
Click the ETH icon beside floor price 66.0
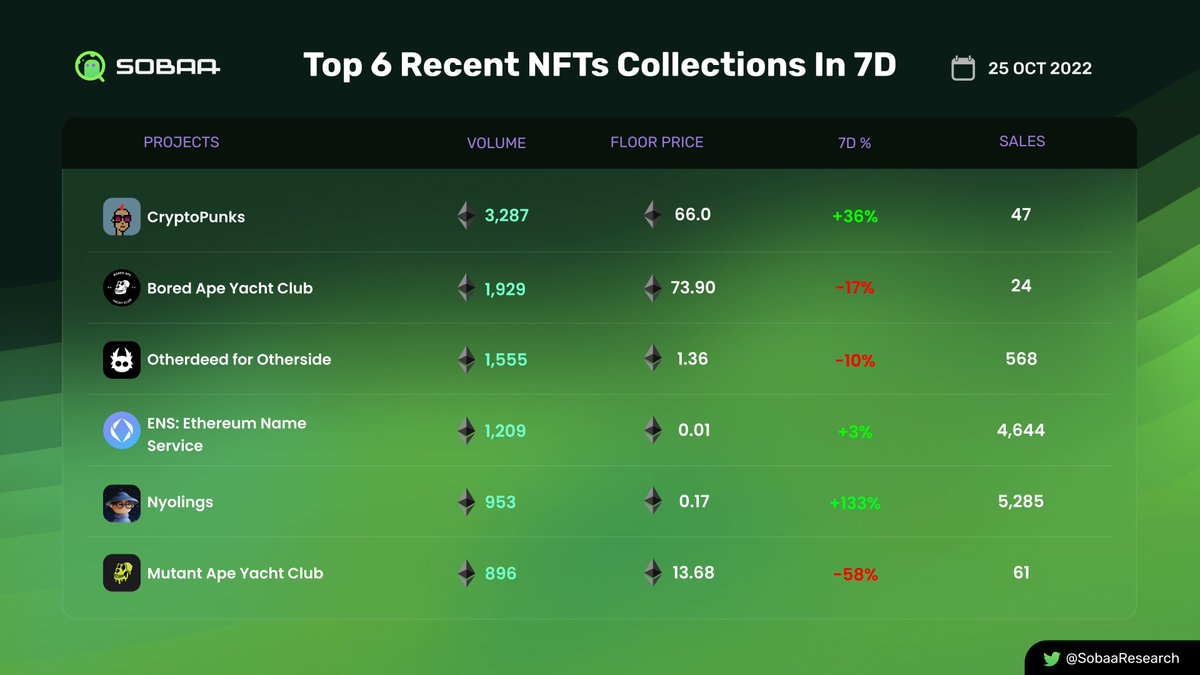pos(653,215)
